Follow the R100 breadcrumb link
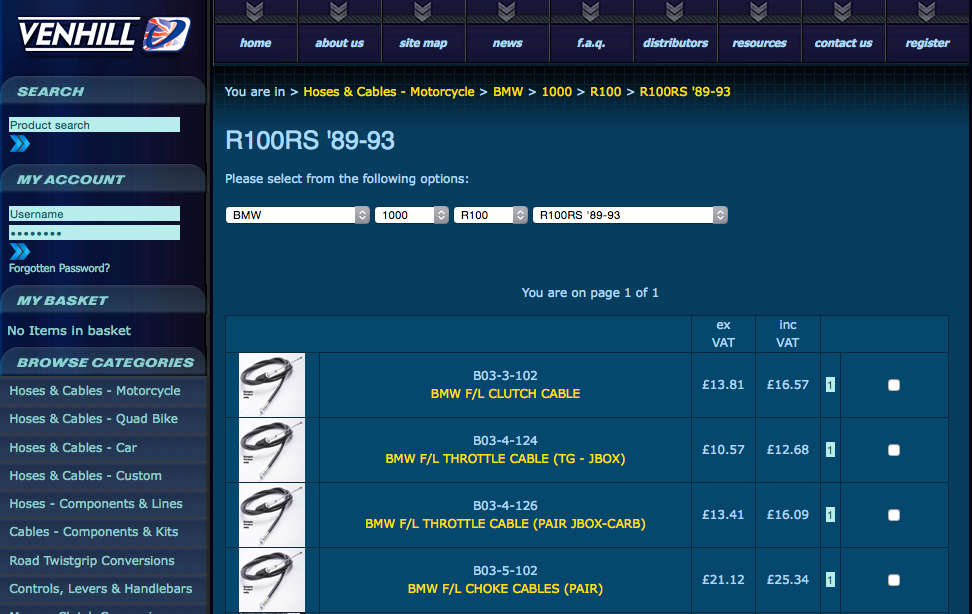Image resolution: width=972 pixels, height=614 pixels. point(606,92)
